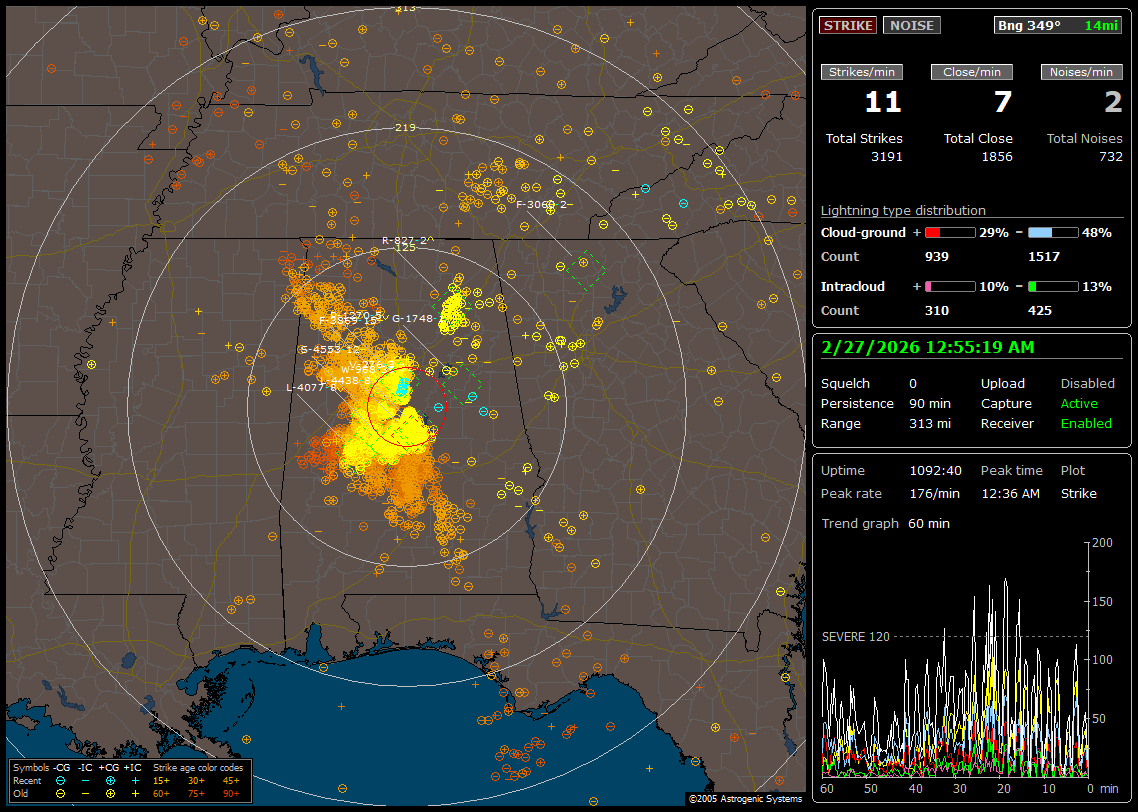Click the cyan recent +CG legend symbol
The width and height of the screenshot is (1138, 812).
(110, 780)
